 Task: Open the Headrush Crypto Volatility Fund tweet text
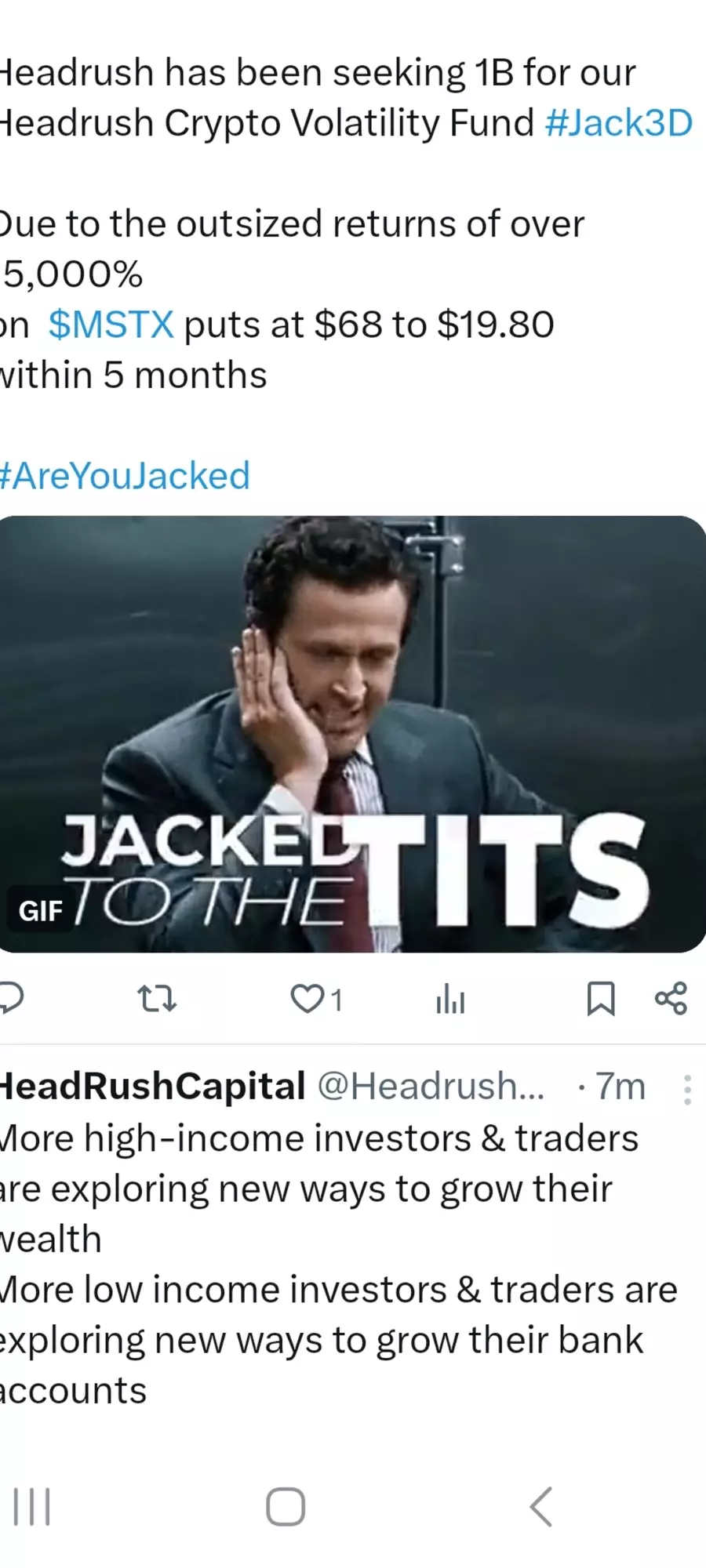click(345, 223)
